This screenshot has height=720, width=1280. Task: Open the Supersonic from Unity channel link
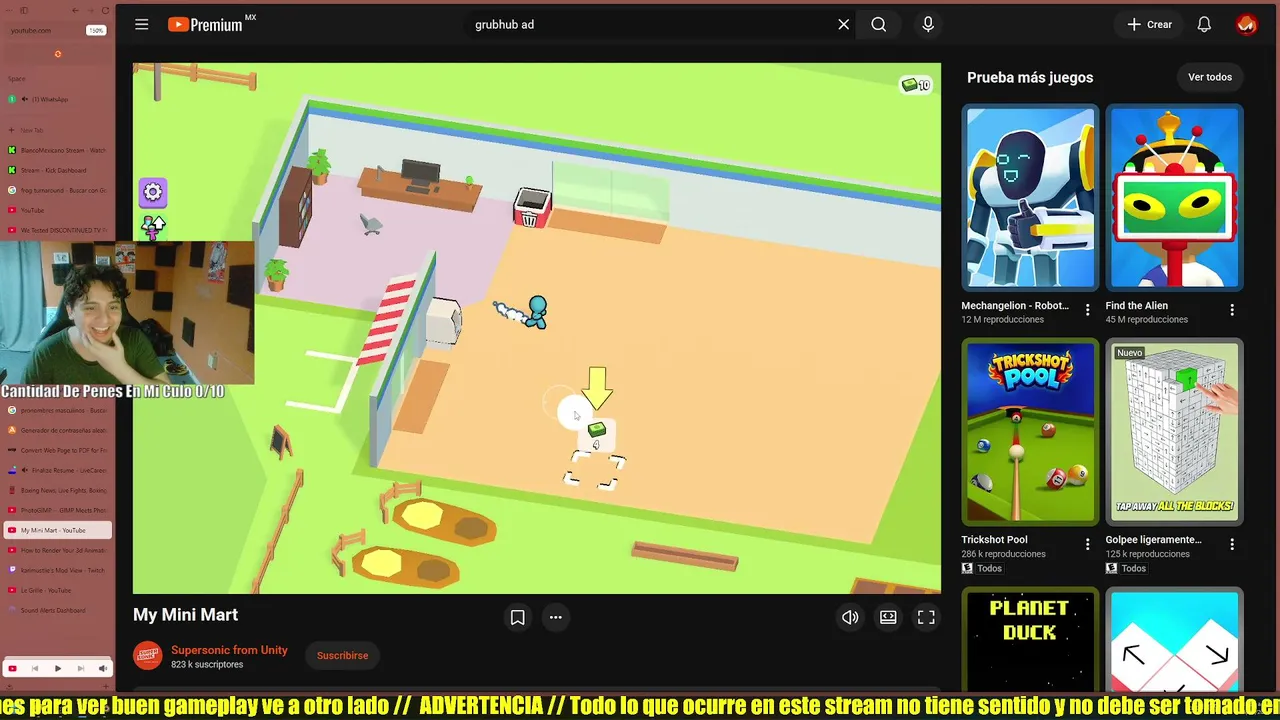click(229, 650)
